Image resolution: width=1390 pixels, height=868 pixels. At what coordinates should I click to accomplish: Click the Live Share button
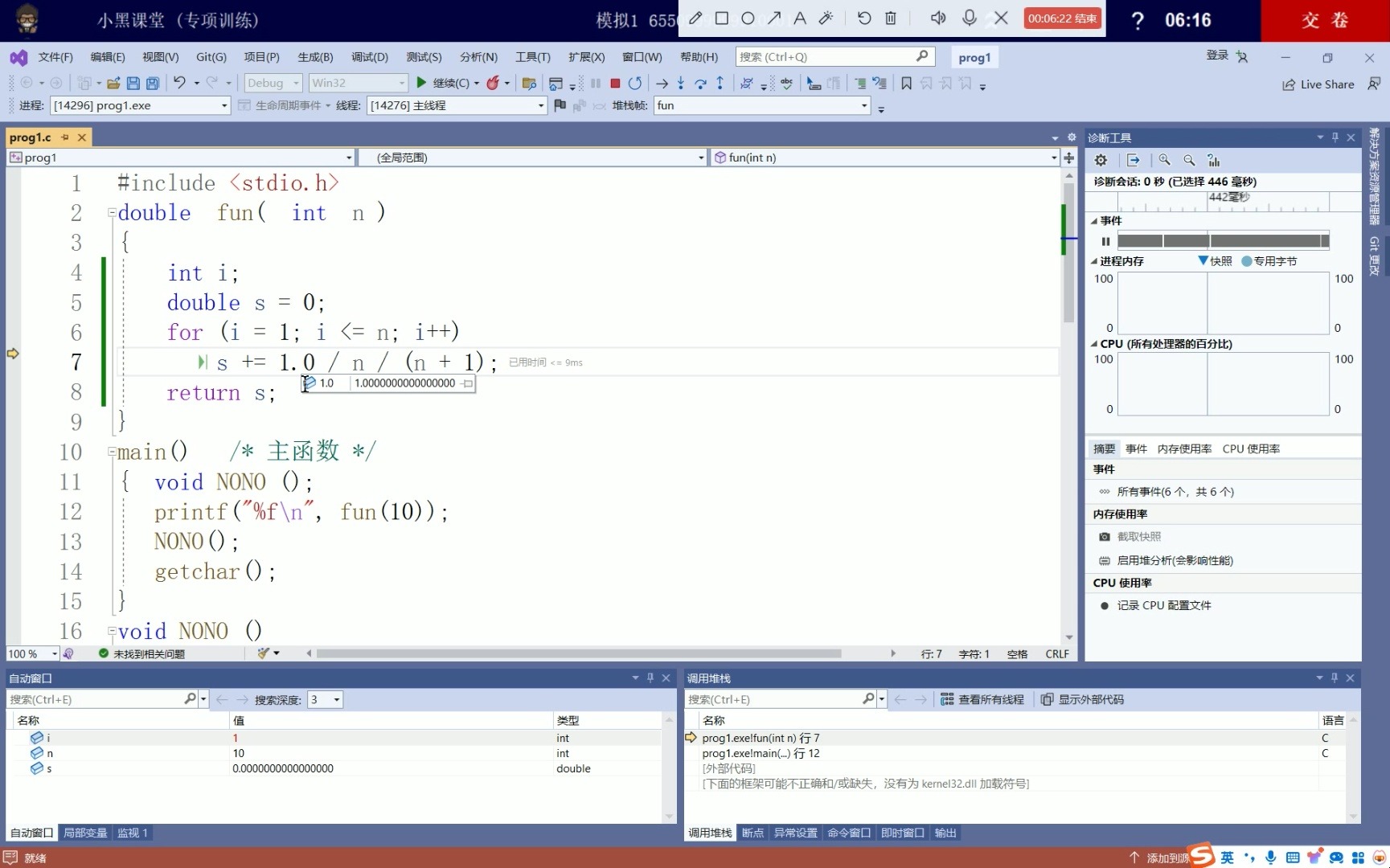(x=1318, y=84)
